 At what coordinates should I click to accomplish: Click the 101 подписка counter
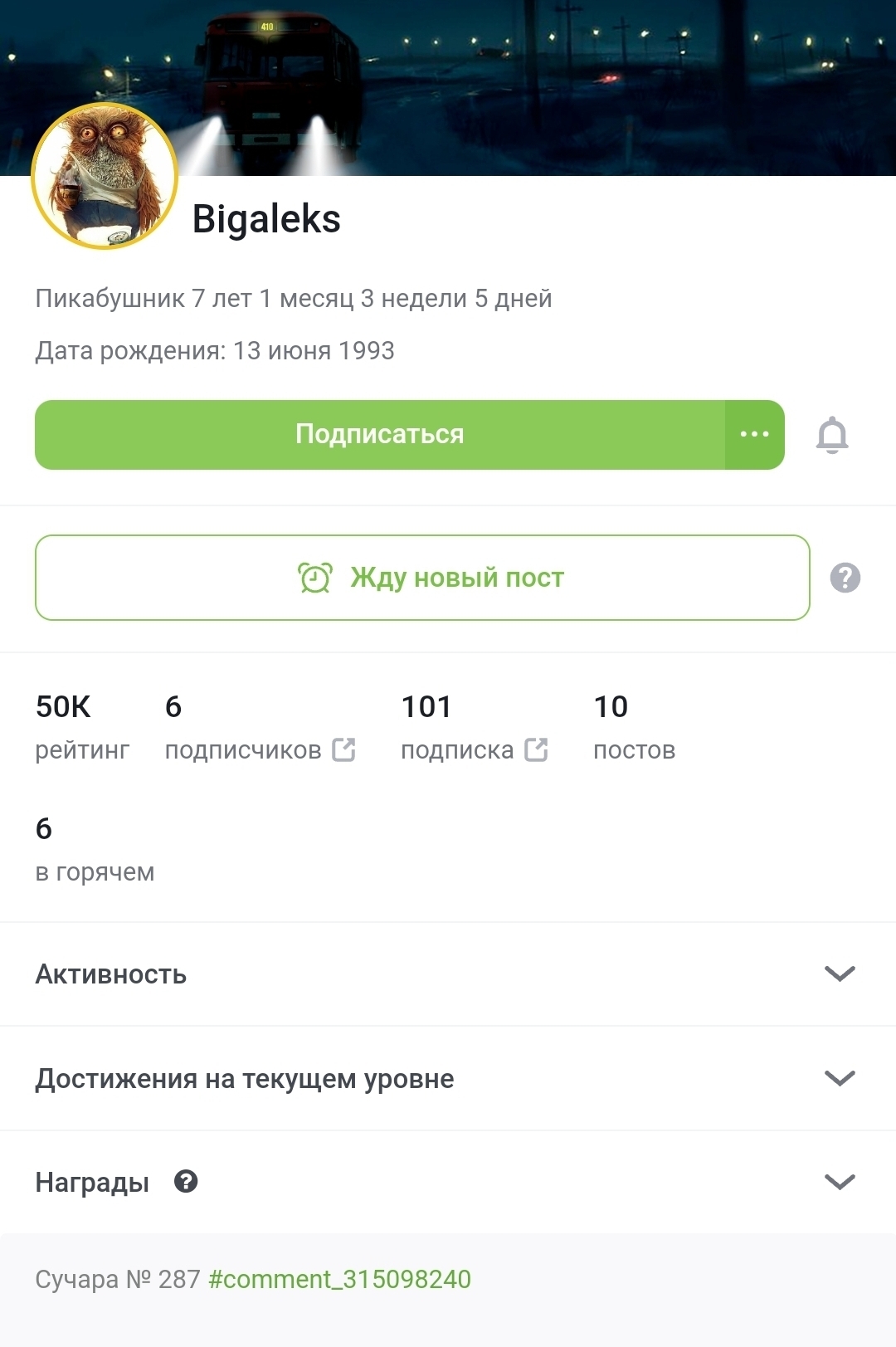[458, 727]
